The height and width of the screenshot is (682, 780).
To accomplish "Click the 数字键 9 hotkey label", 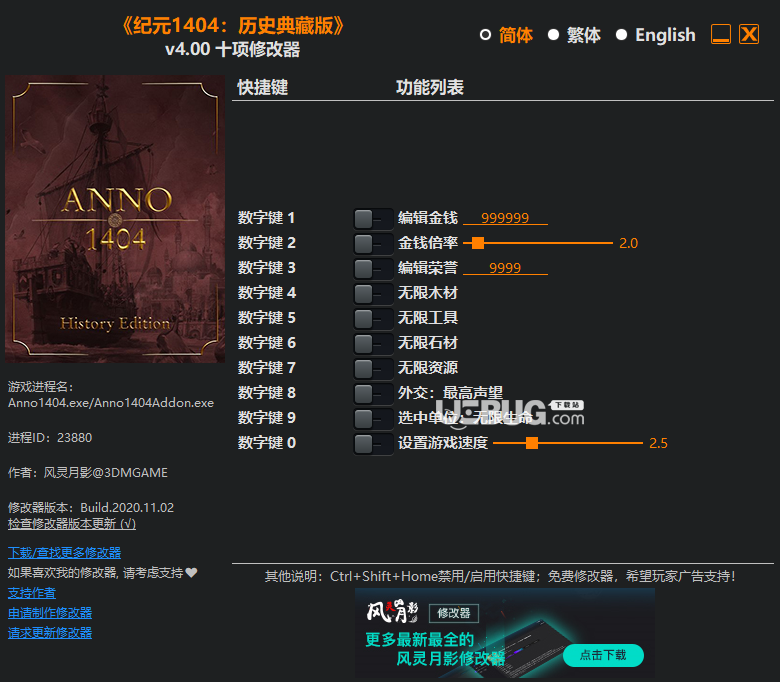I will 266,417.
